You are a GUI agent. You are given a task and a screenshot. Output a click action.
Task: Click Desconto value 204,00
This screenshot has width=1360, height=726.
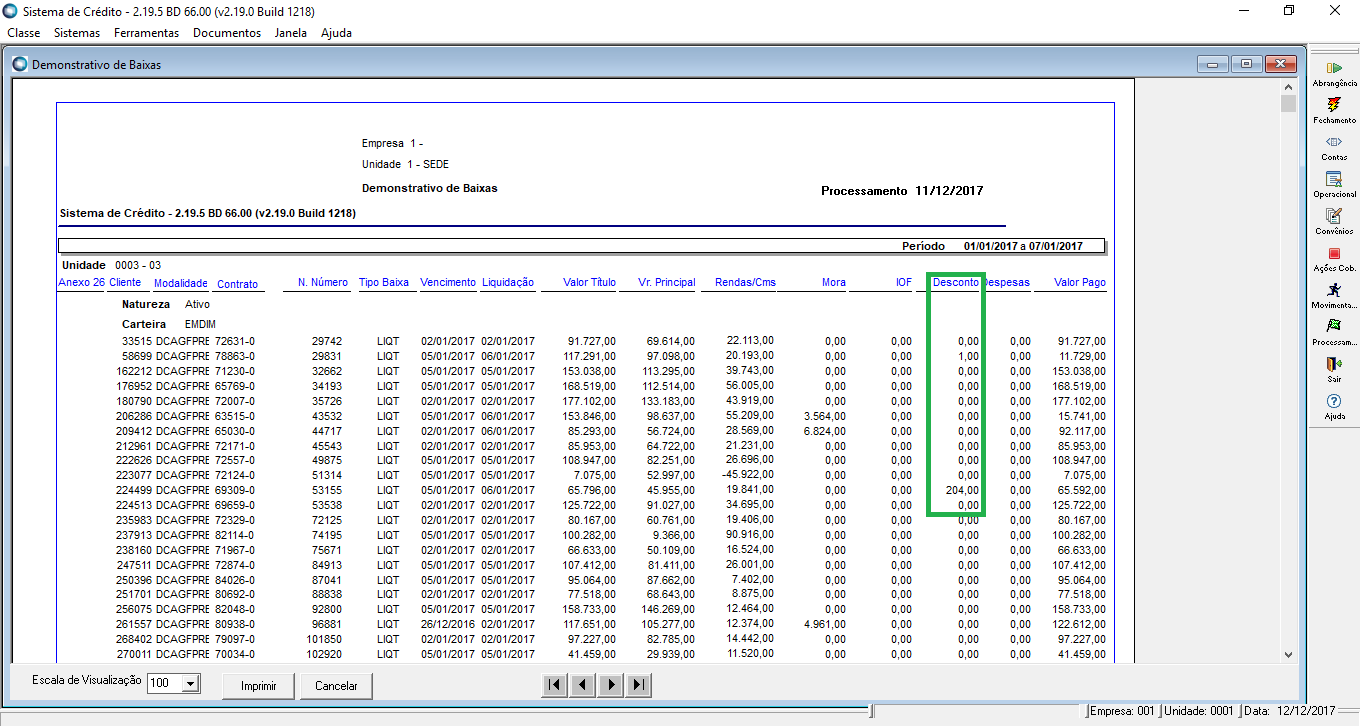pos(962,491)
